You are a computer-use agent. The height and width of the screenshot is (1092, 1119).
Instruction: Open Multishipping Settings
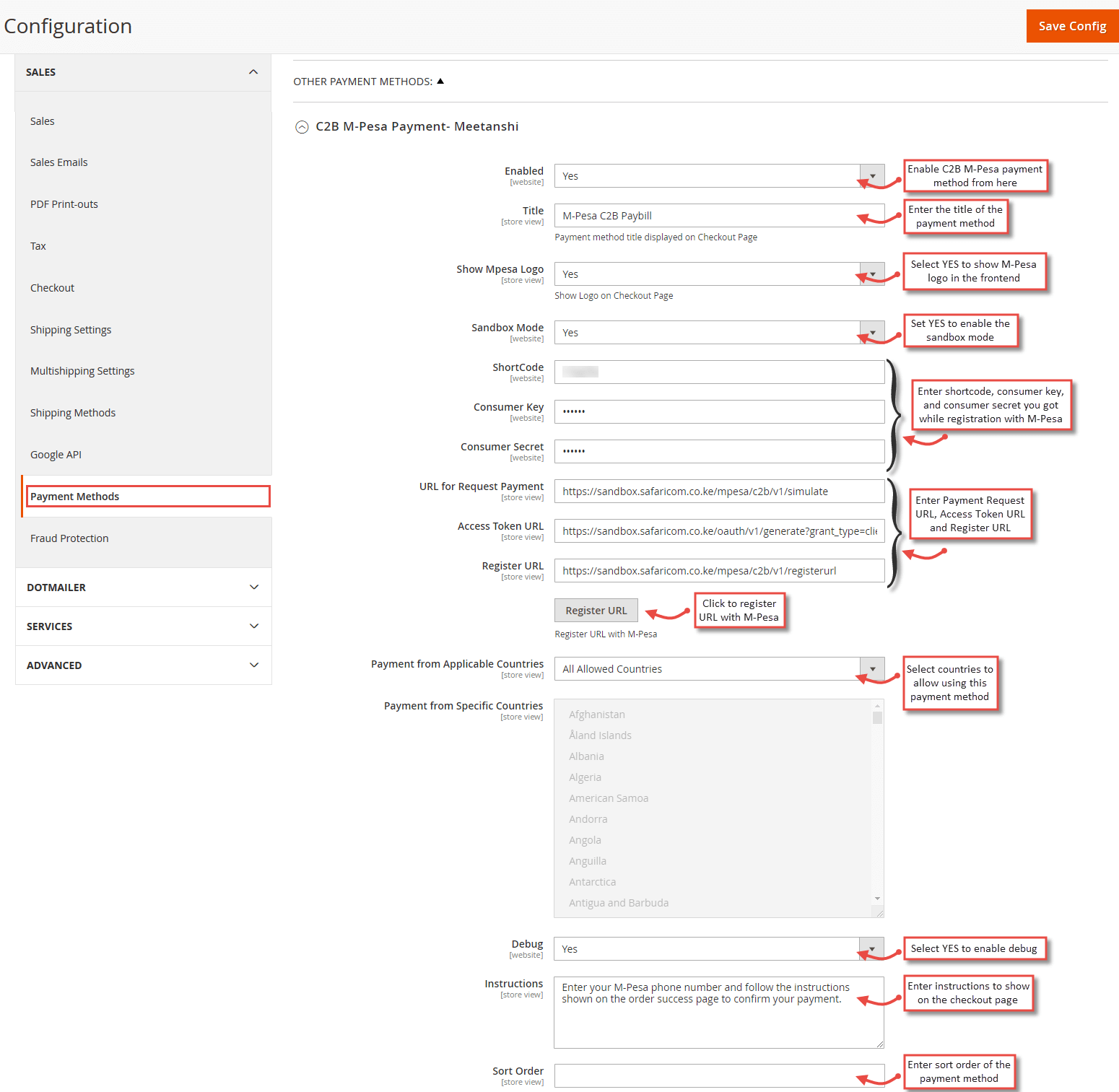click(82, 371)
